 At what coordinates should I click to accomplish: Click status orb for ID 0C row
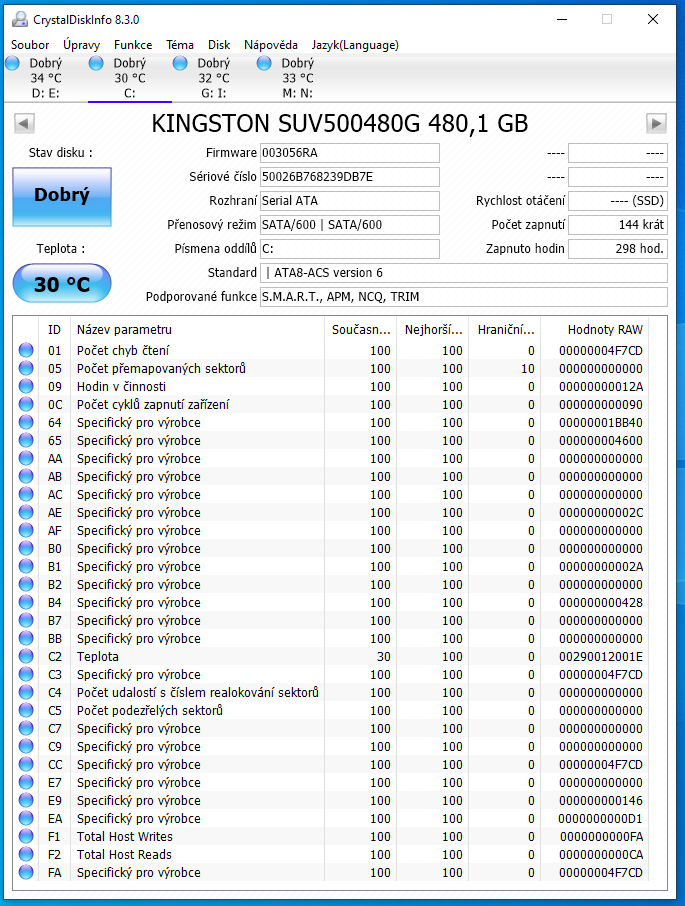[x=26, y=404]
